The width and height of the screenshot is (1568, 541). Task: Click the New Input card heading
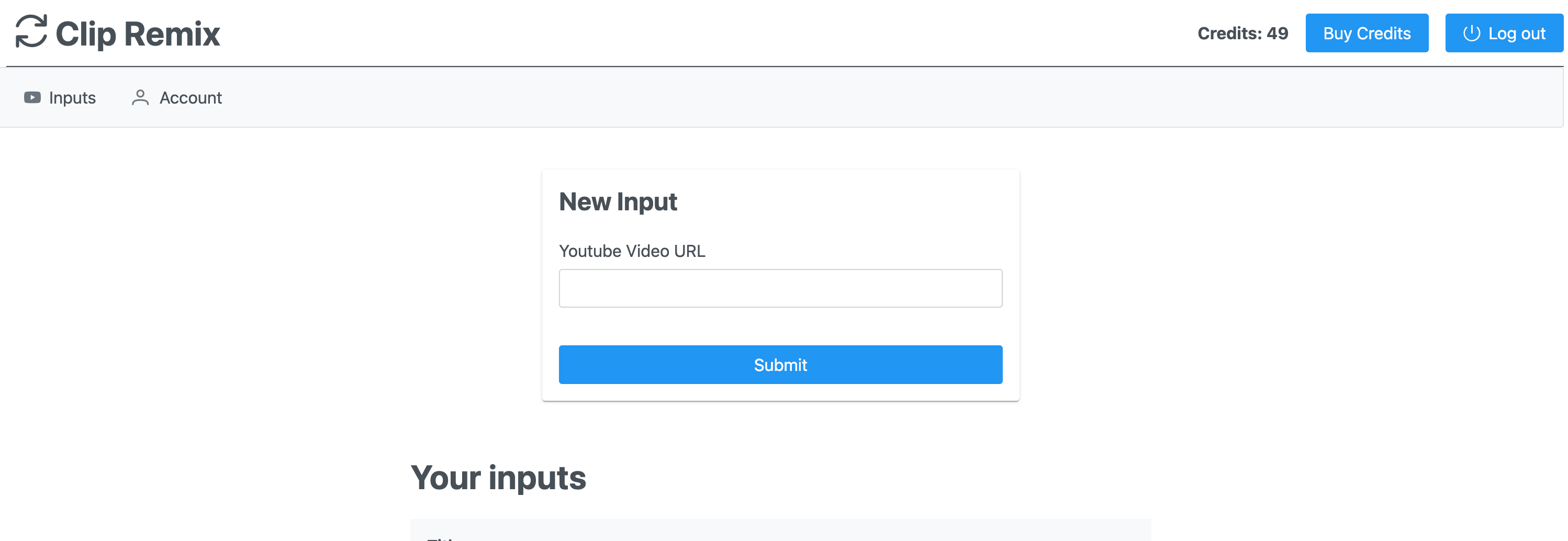(x=617, y=202)
